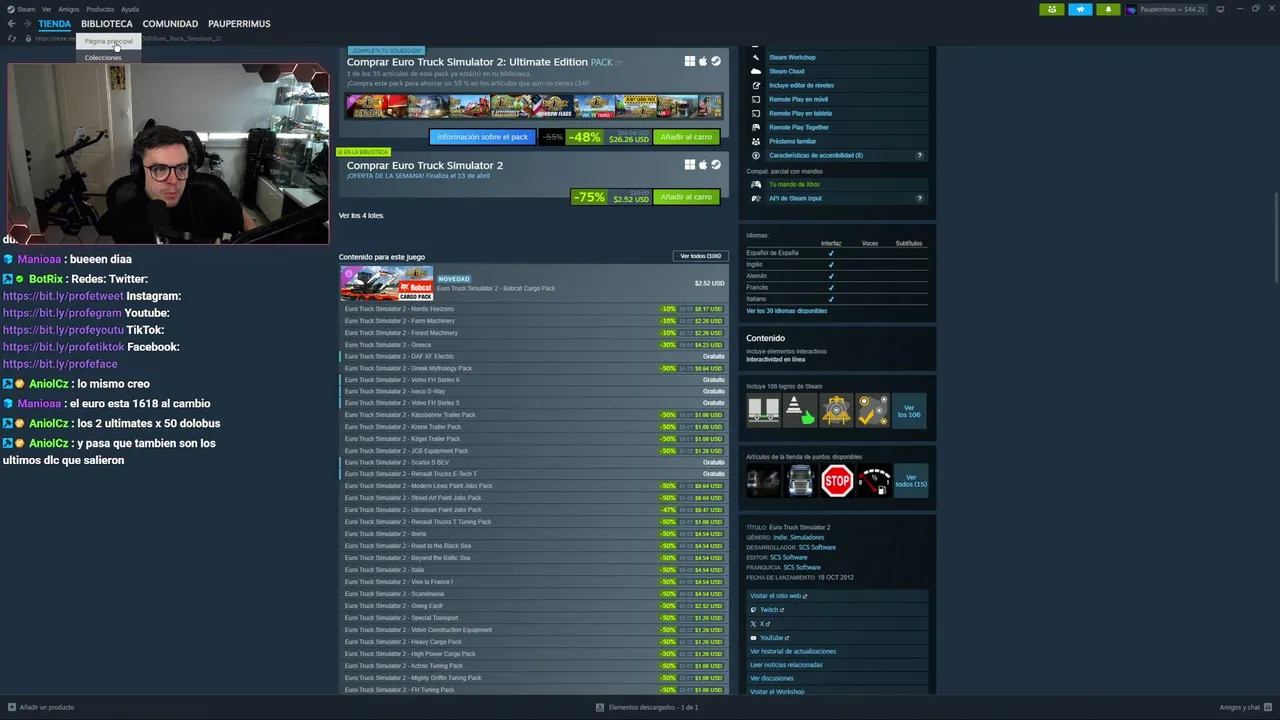Image resolution: width=1280 pixels, height=720 pixels.
Task: Open help for Características de accesibilidad
Action: [919, 155]
